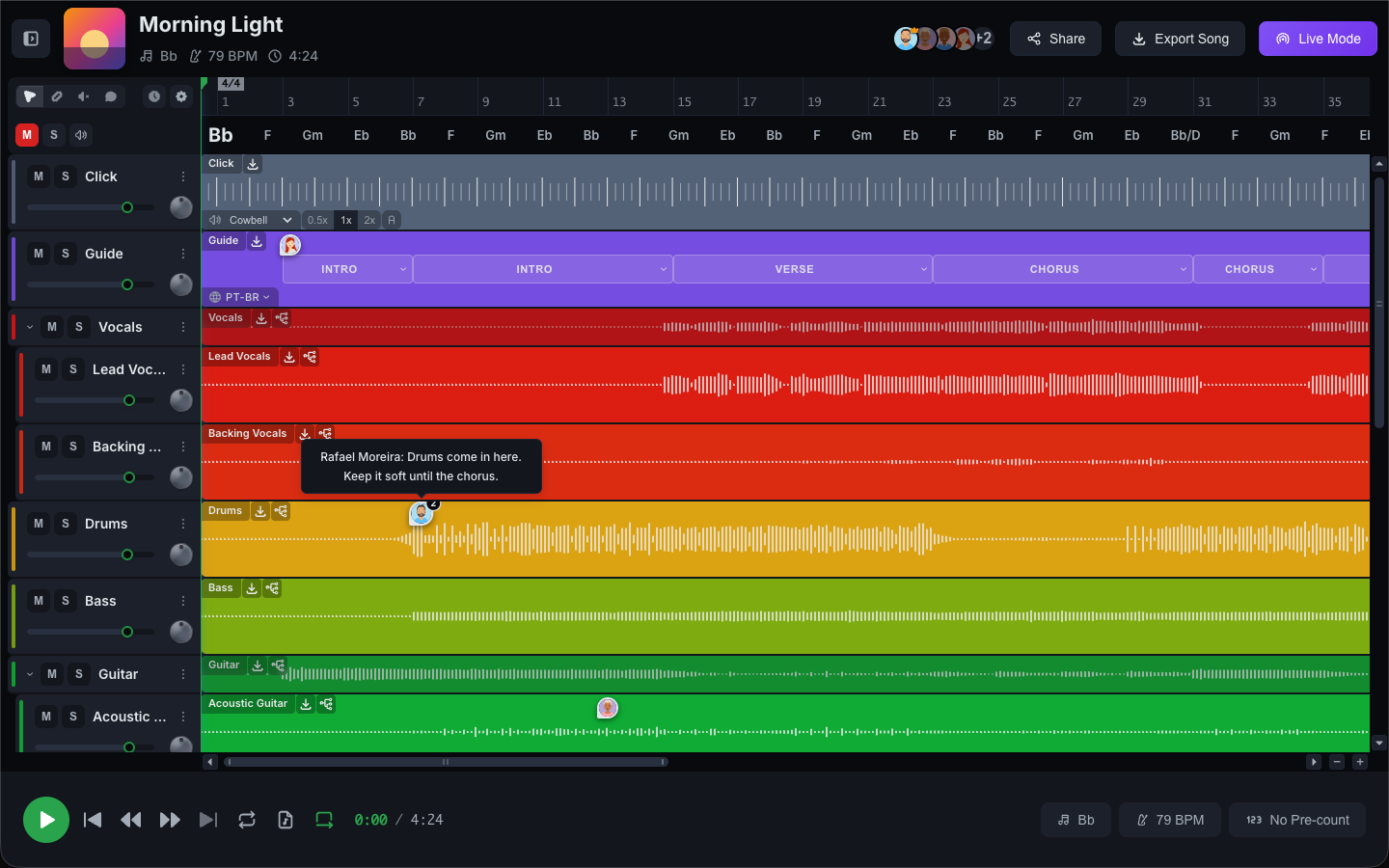Adjust the Click track volume slider
Image resolution: width=1389 pixels, height=868 pixels.
coord(91,207)
